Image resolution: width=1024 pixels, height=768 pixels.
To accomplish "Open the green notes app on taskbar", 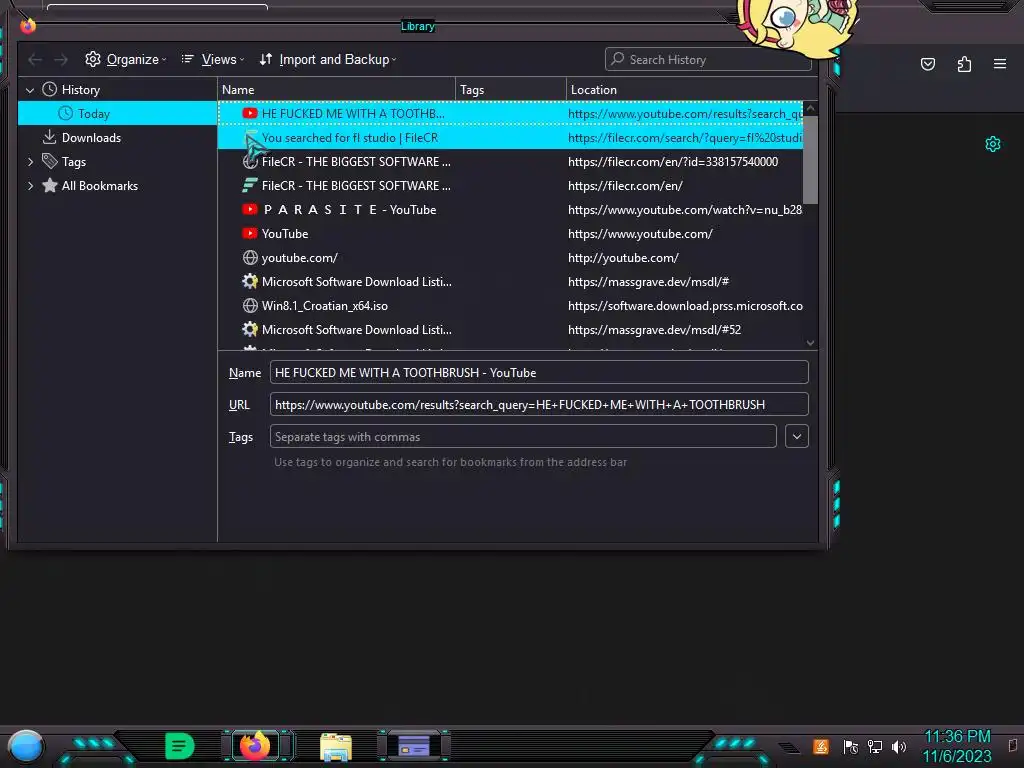I will click(180, 746).
